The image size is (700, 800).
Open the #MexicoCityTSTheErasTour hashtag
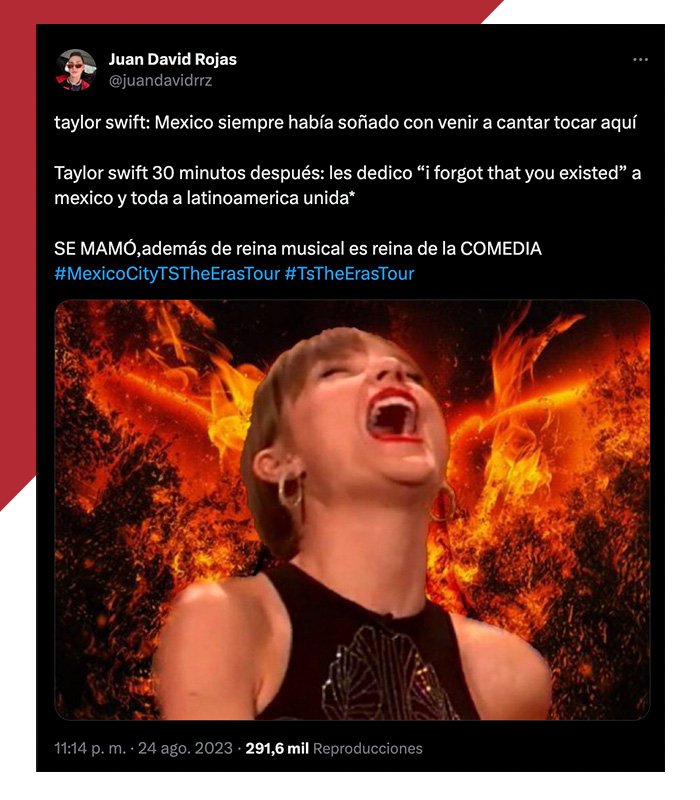(167, 274)
